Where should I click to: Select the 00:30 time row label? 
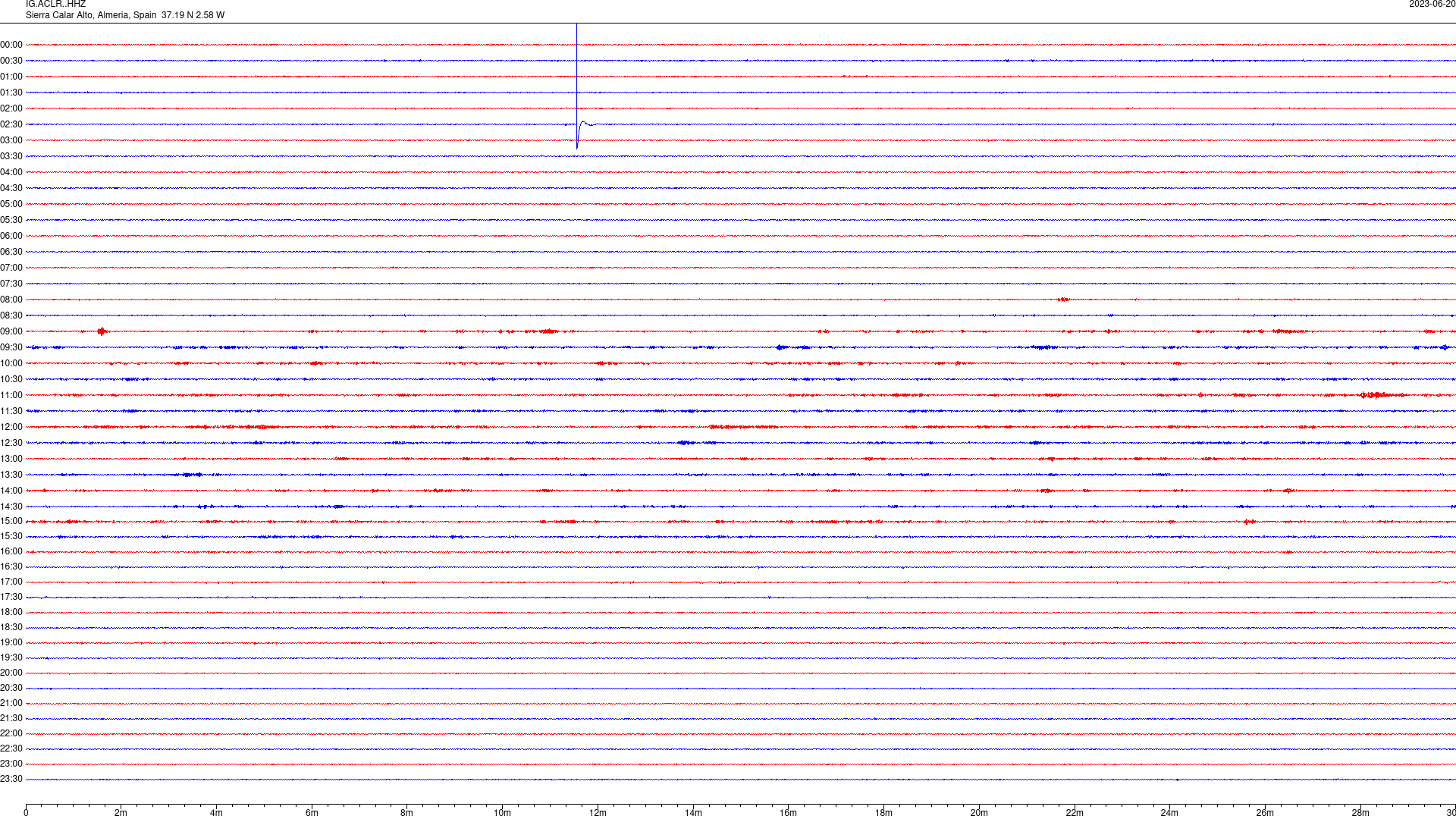[x=11, y=61]
